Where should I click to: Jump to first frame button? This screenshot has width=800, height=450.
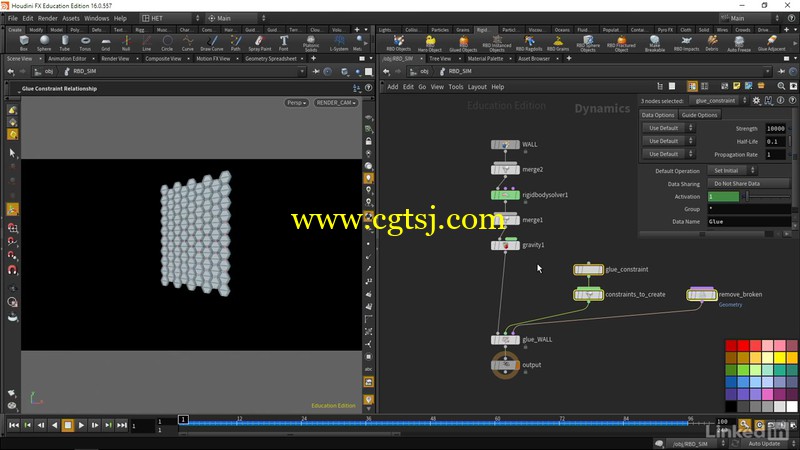14,424
